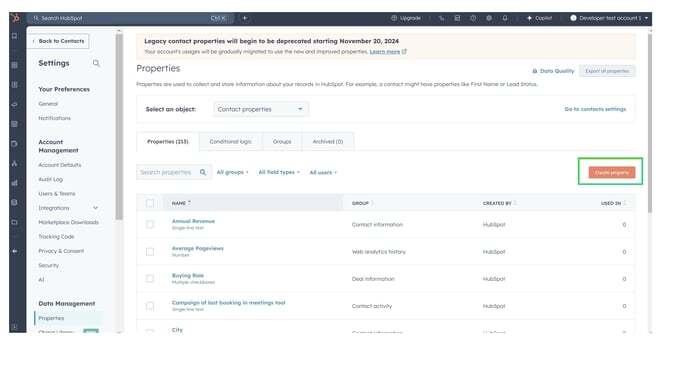Viewport: 688px width, 380px height.
Task: Click the HubSpot sprocket logo
Action: (15, 18)
